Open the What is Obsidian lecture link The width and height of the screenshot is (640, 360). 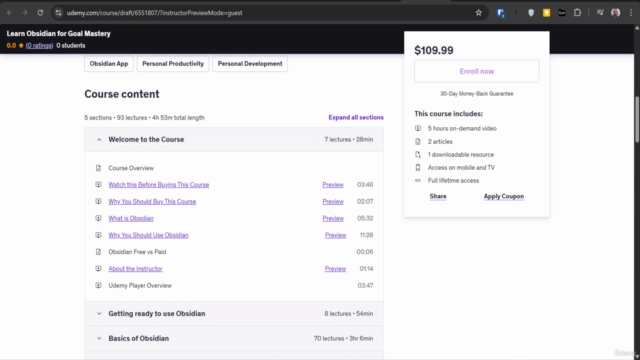(131, 218)
